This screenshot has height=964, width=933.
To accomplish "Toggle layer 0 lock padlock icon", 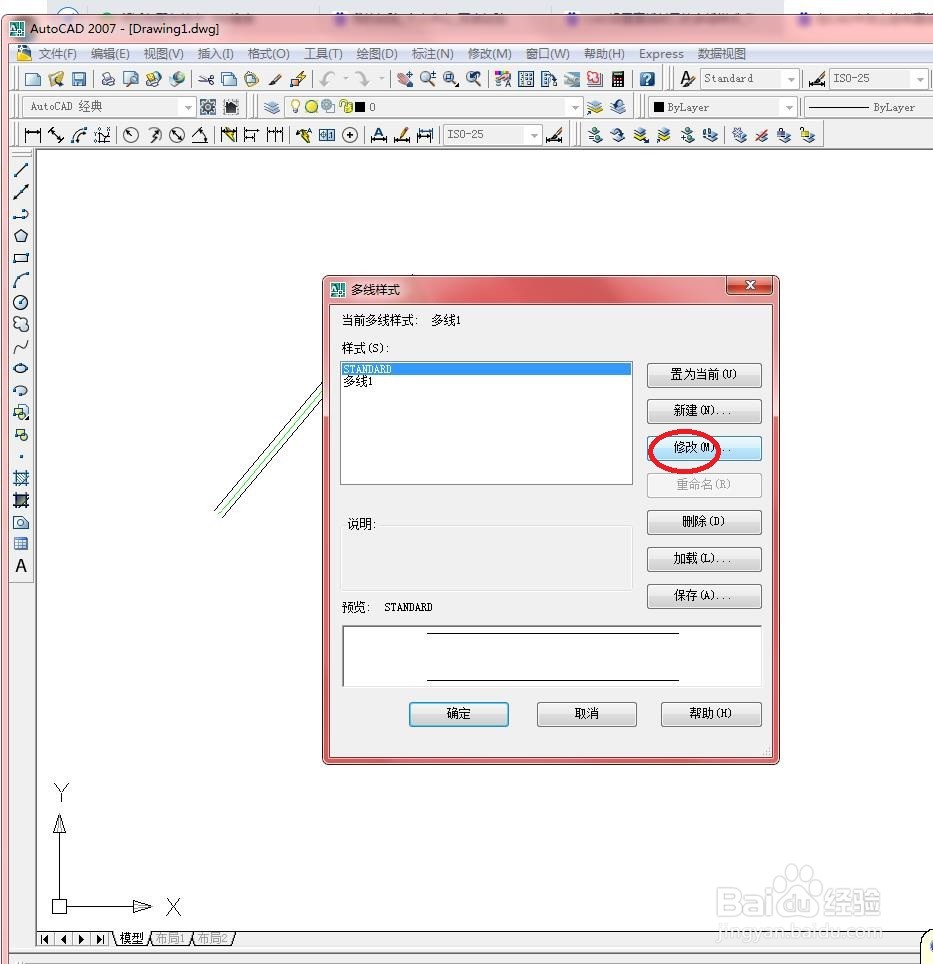I will pyautogui.click(x=346, y=107).
